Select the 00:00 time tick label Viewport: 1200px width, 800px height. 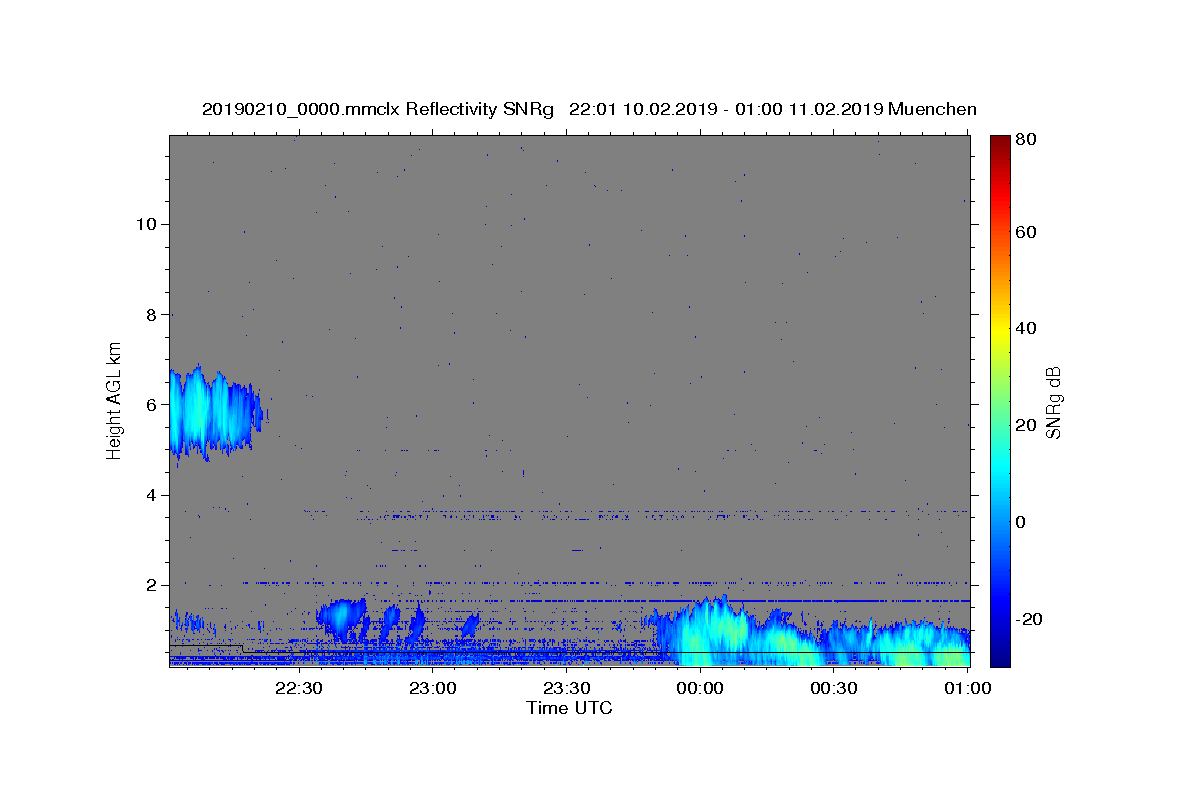700,688
